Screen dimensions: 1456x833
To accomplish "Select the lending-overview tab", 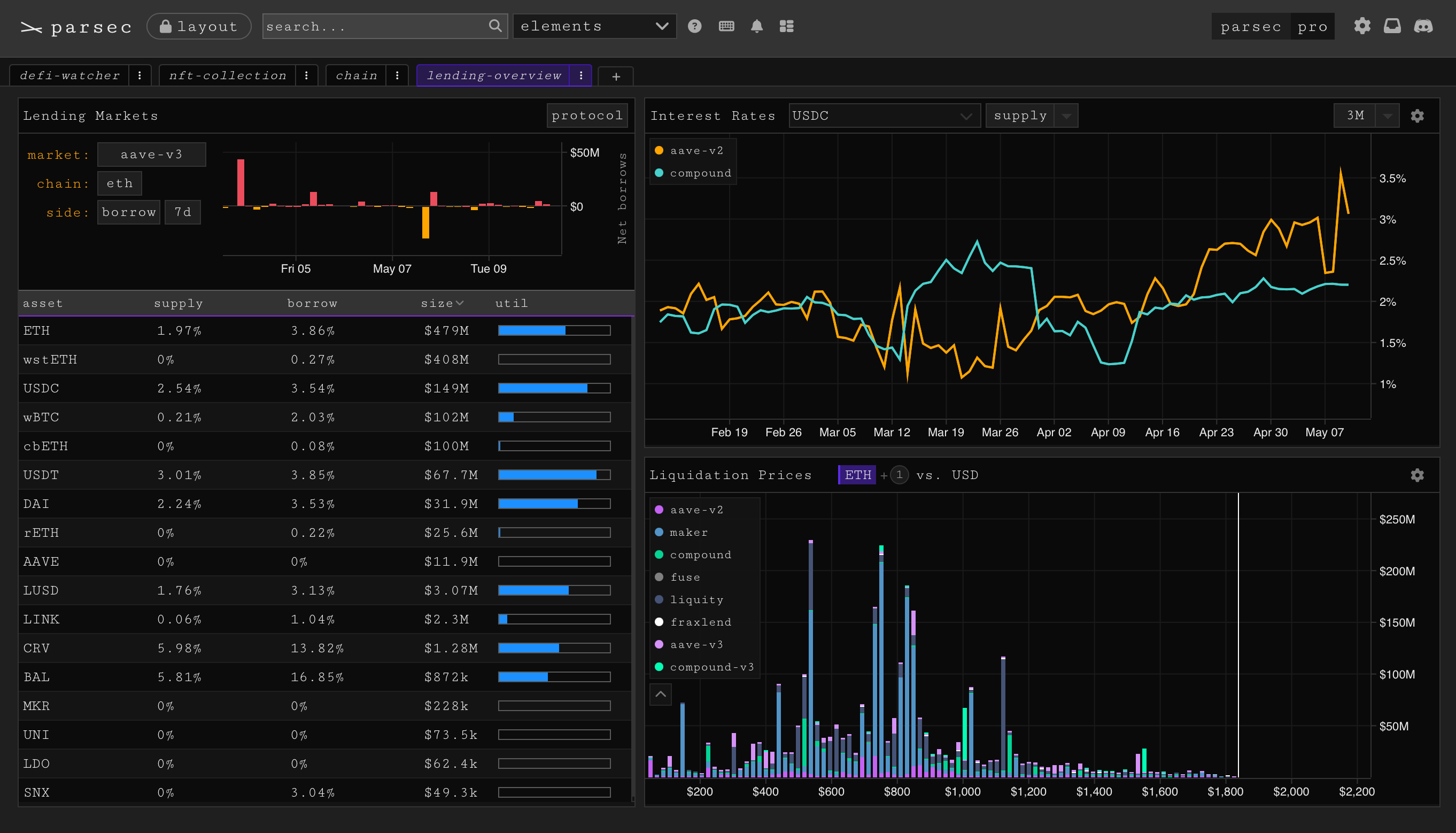I will pyautogui.click(x=493, y=75).
